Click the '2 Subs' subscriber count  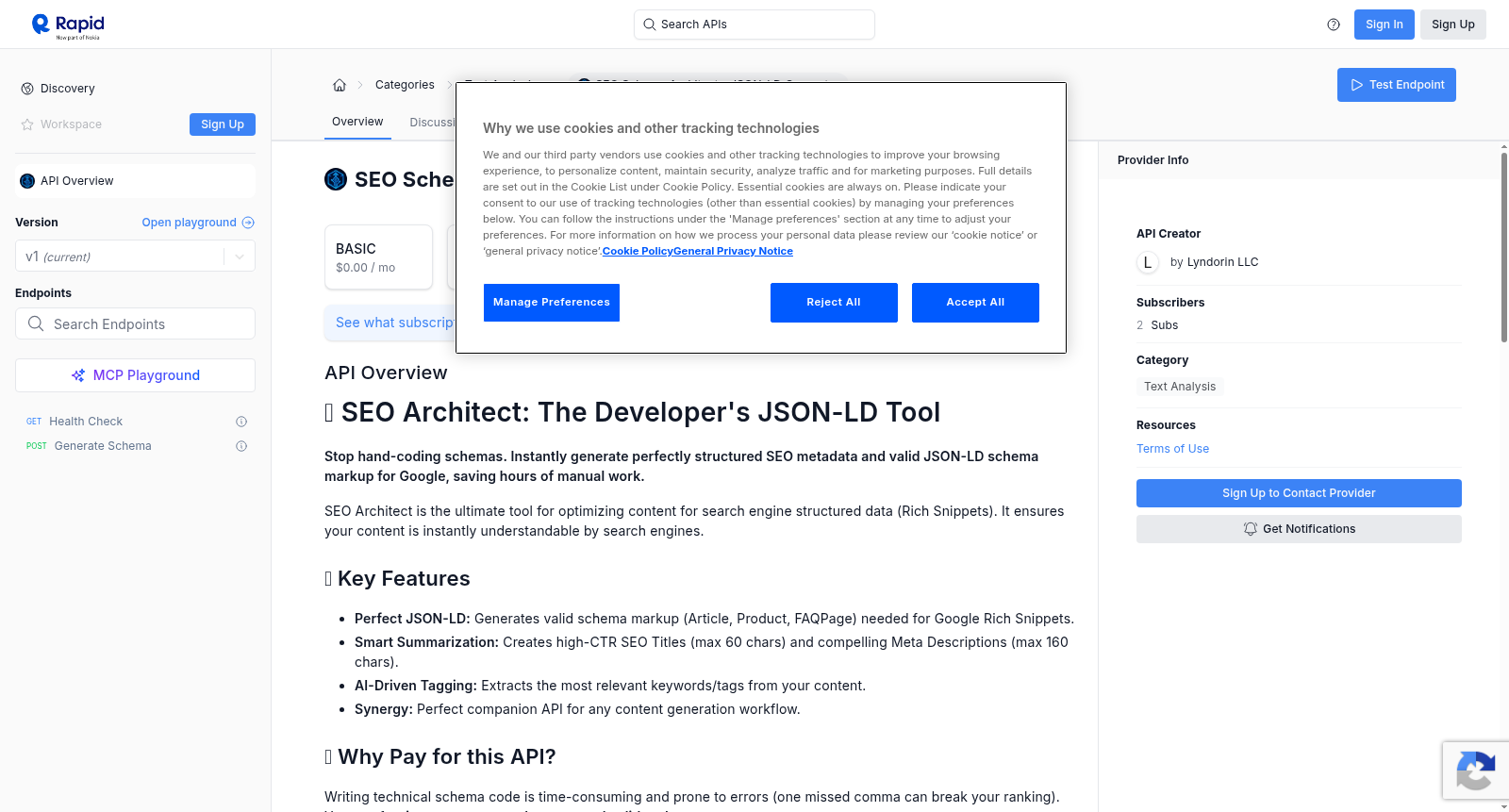(x=1157, y=325)
